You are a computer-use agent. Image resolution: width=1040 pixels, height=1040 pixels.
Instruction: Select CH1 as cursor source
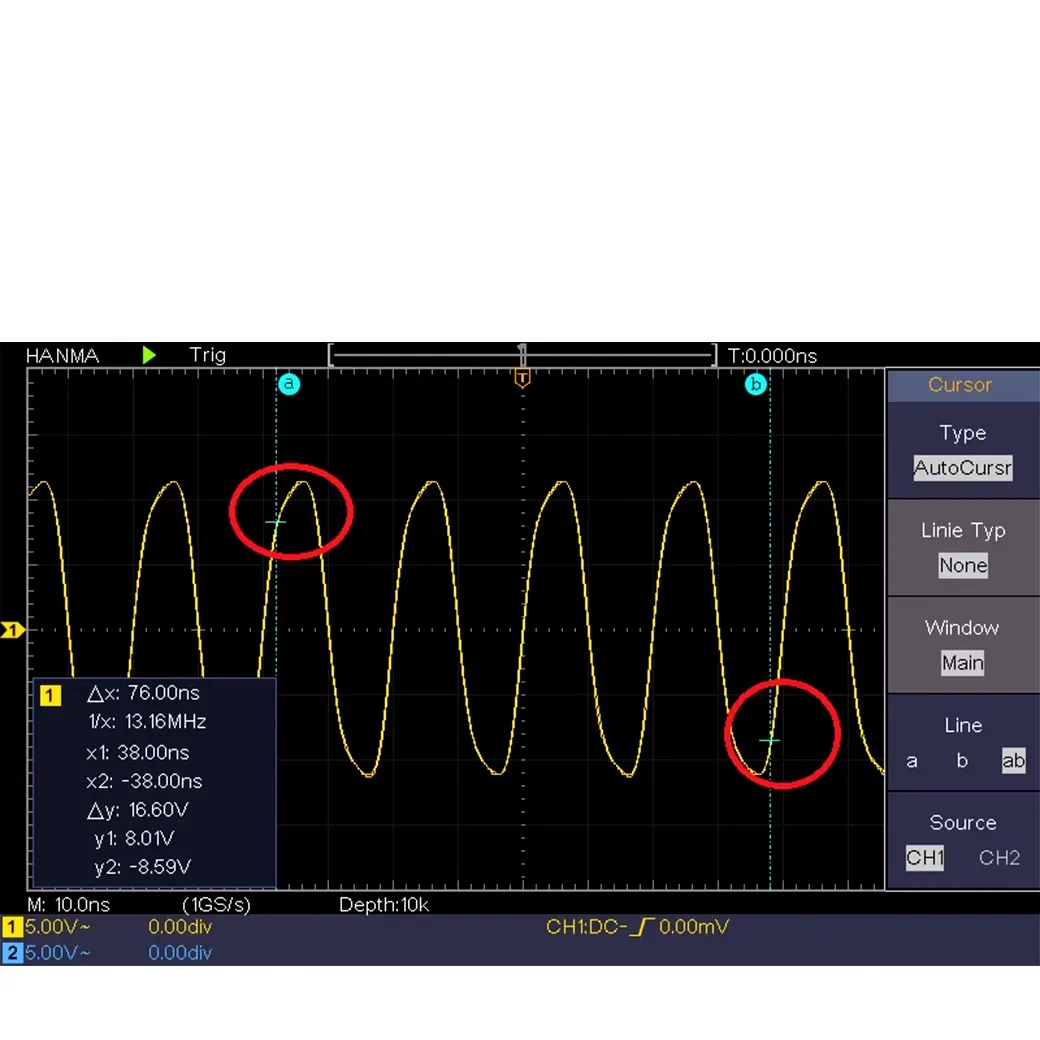[925, 858]
